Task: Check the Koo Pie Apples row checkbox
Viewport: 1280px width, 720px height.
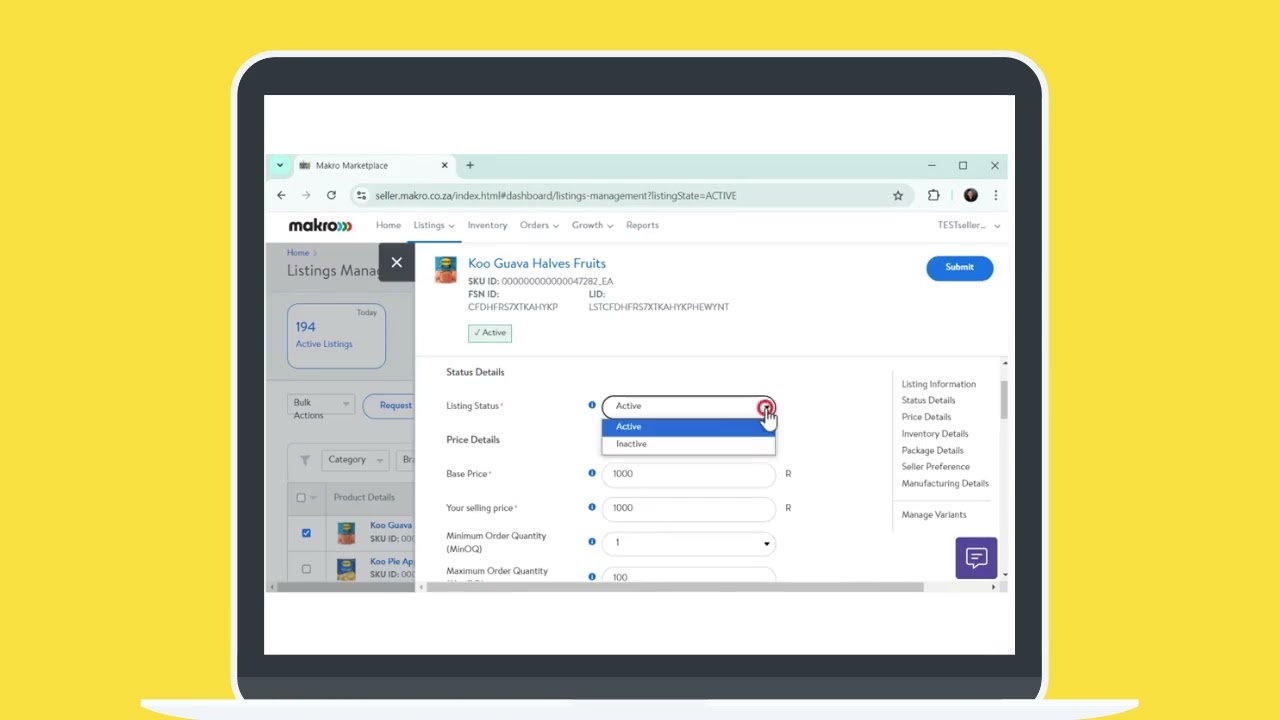Action: click(306, 569)
